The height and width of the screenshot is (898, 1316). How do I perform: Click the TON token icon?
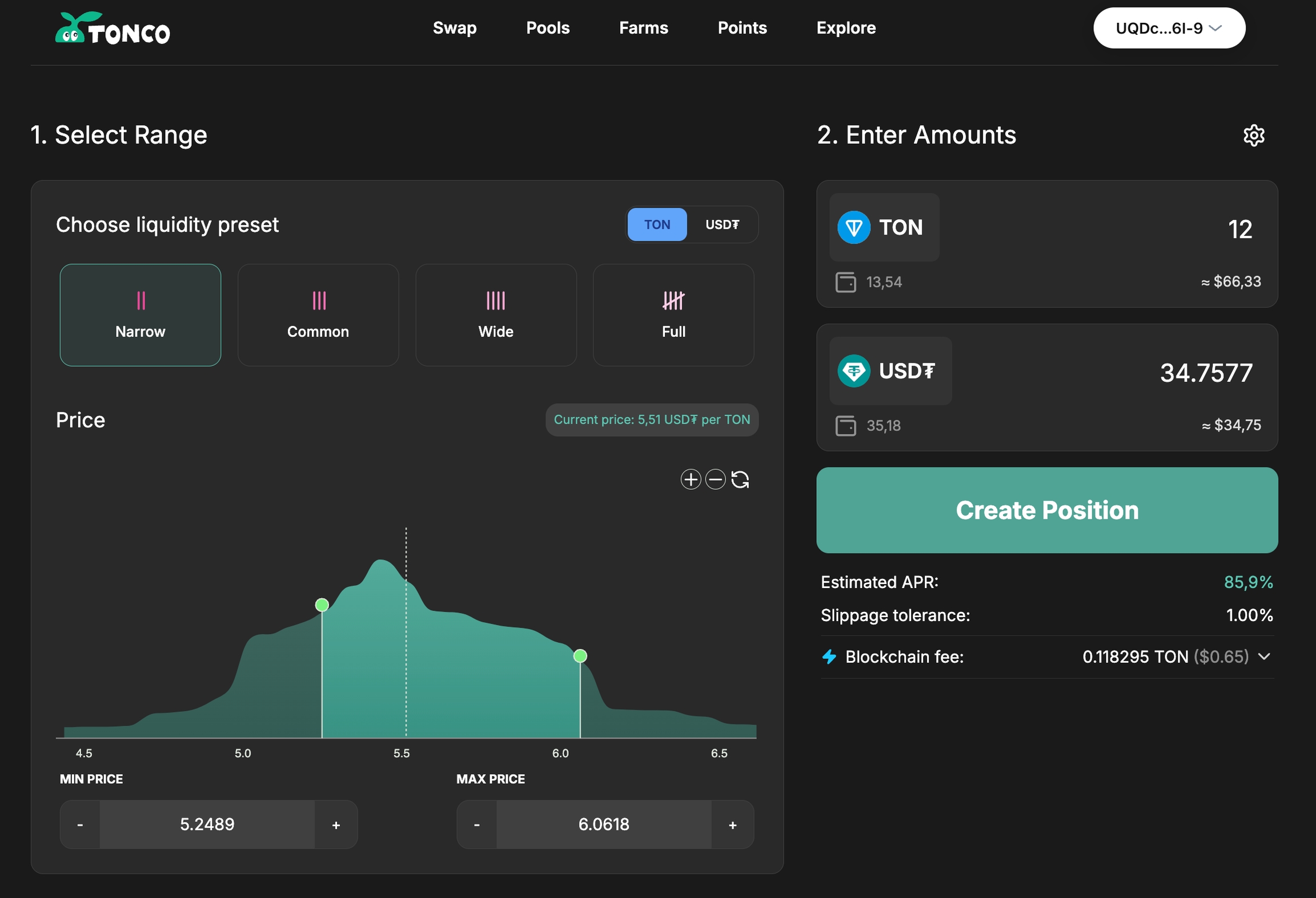click(x=853, y=227)
